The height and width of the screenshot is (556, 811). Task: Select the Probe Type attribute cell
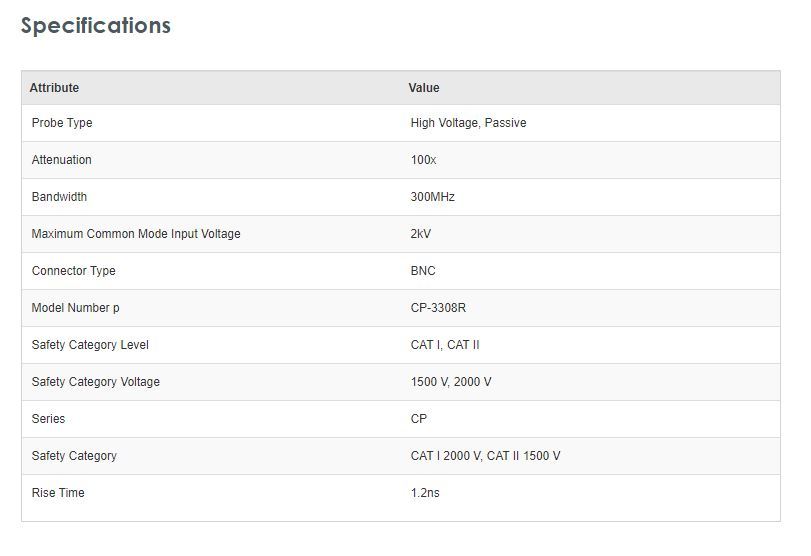pyautogui.click(x=62, y=123)
